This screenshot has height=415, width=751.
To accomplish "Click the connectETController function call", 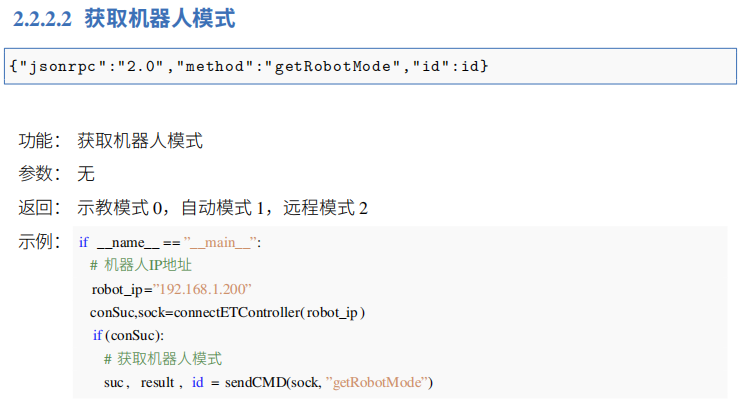I will point(235,313).
